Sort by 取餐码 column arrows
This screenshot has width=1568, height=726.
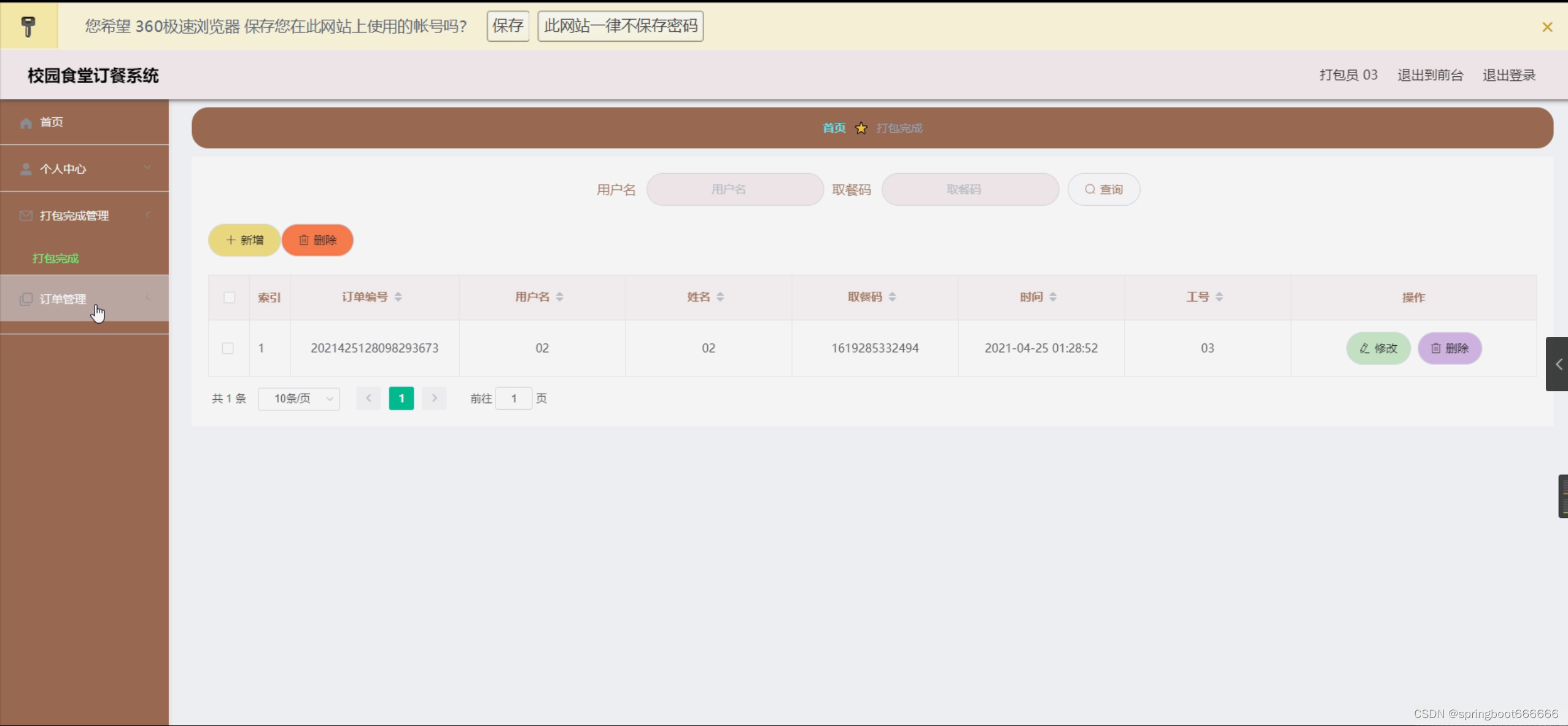tap(892, 297)
